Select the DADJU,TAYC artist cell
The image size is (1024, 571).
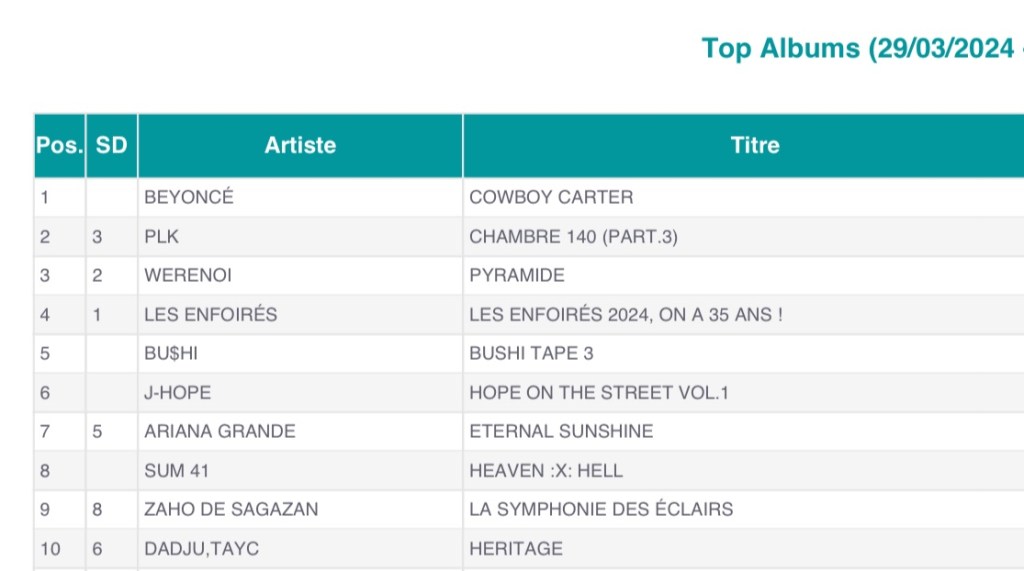point(201,548)
